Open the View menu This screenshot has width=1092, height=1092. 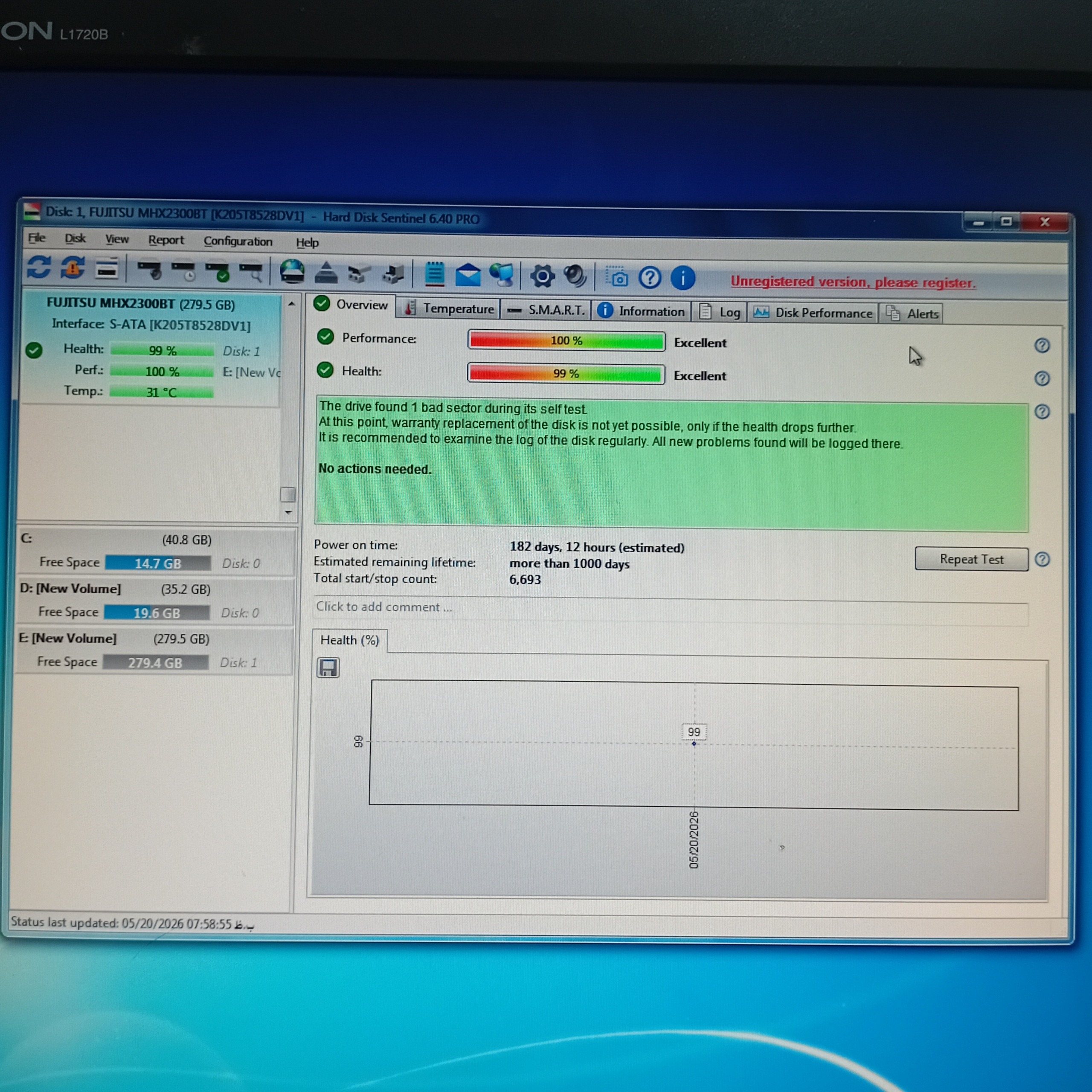117,239
